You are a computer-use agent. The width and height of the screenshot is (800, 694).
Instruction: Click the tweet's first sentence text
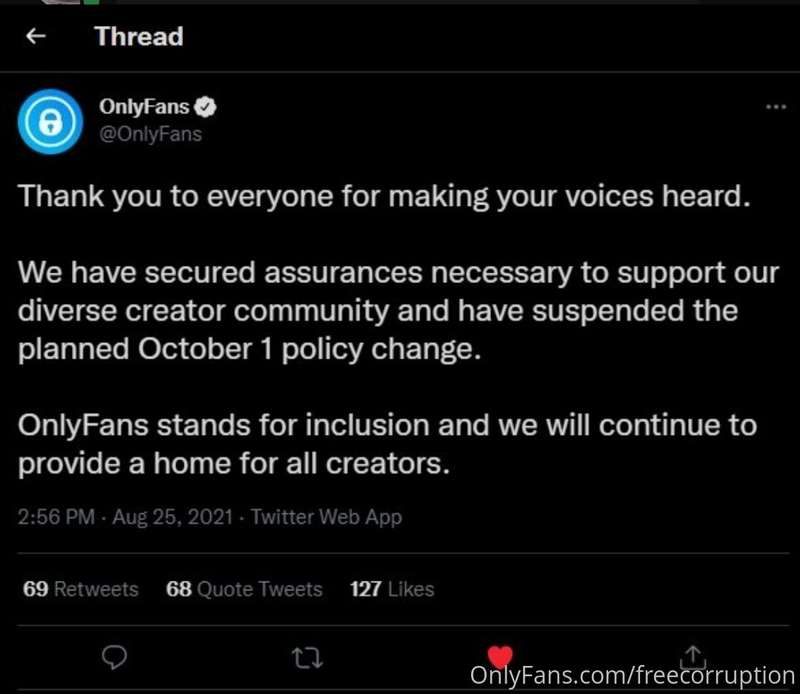[384, 196]
